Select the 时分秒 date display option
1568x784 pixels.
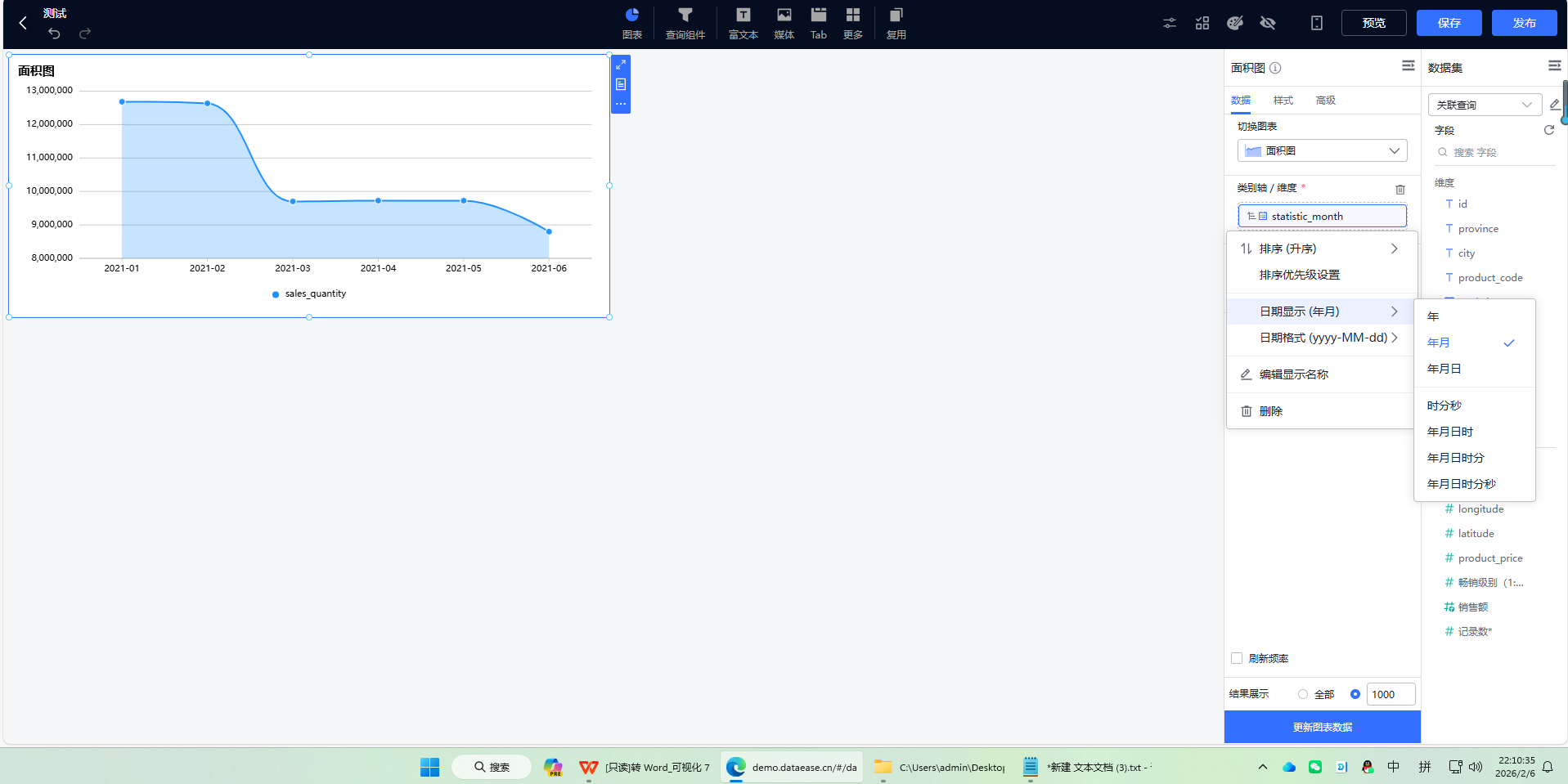[1475, 405]
